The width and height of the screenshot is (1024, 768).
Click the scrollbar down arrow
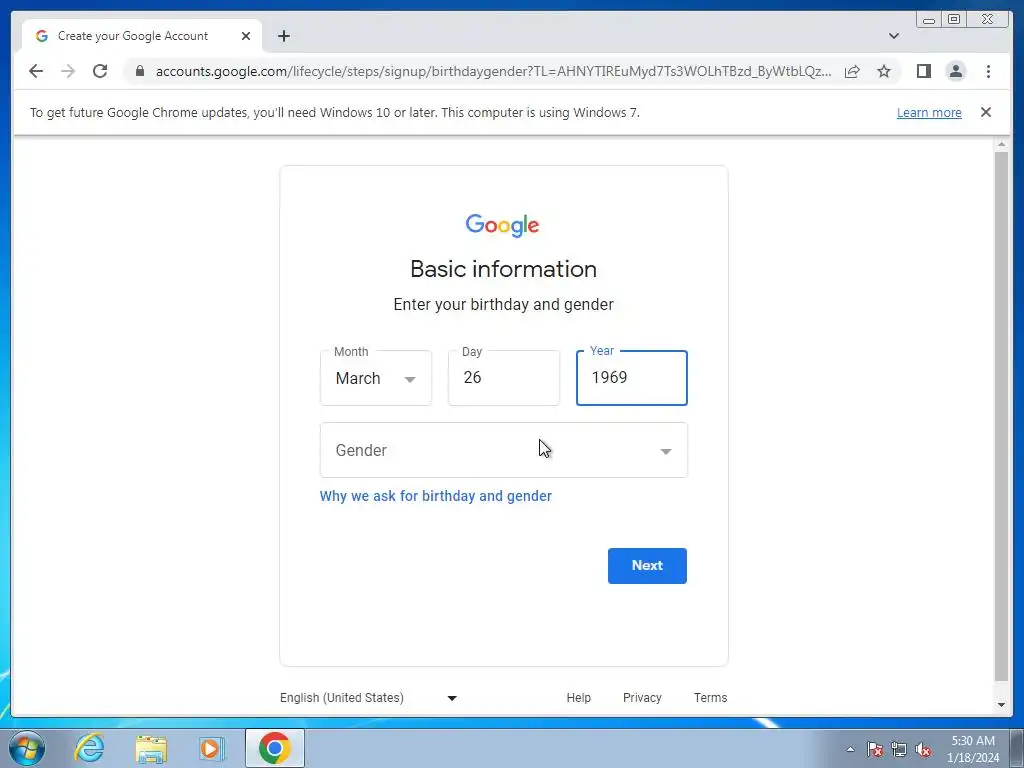(1001, 705)
